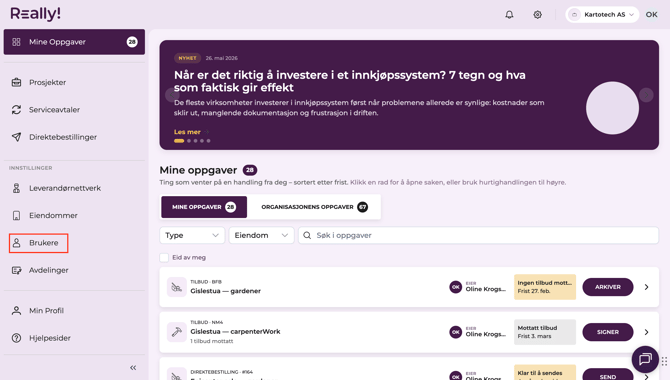Click the Klar til å sendes badge
The width and height of the screenshot is (670, 380).
(x=545, y=373)
